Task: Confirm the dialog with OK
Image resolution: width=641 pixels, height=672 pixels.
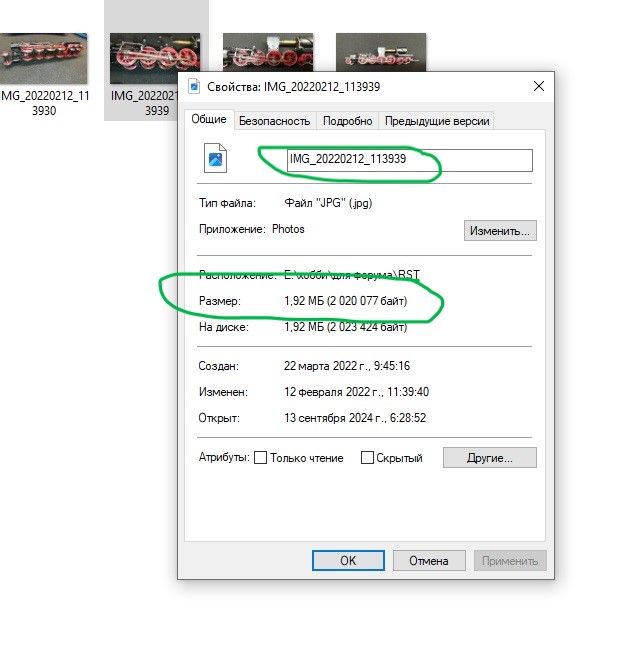Action: coord(348,560)
